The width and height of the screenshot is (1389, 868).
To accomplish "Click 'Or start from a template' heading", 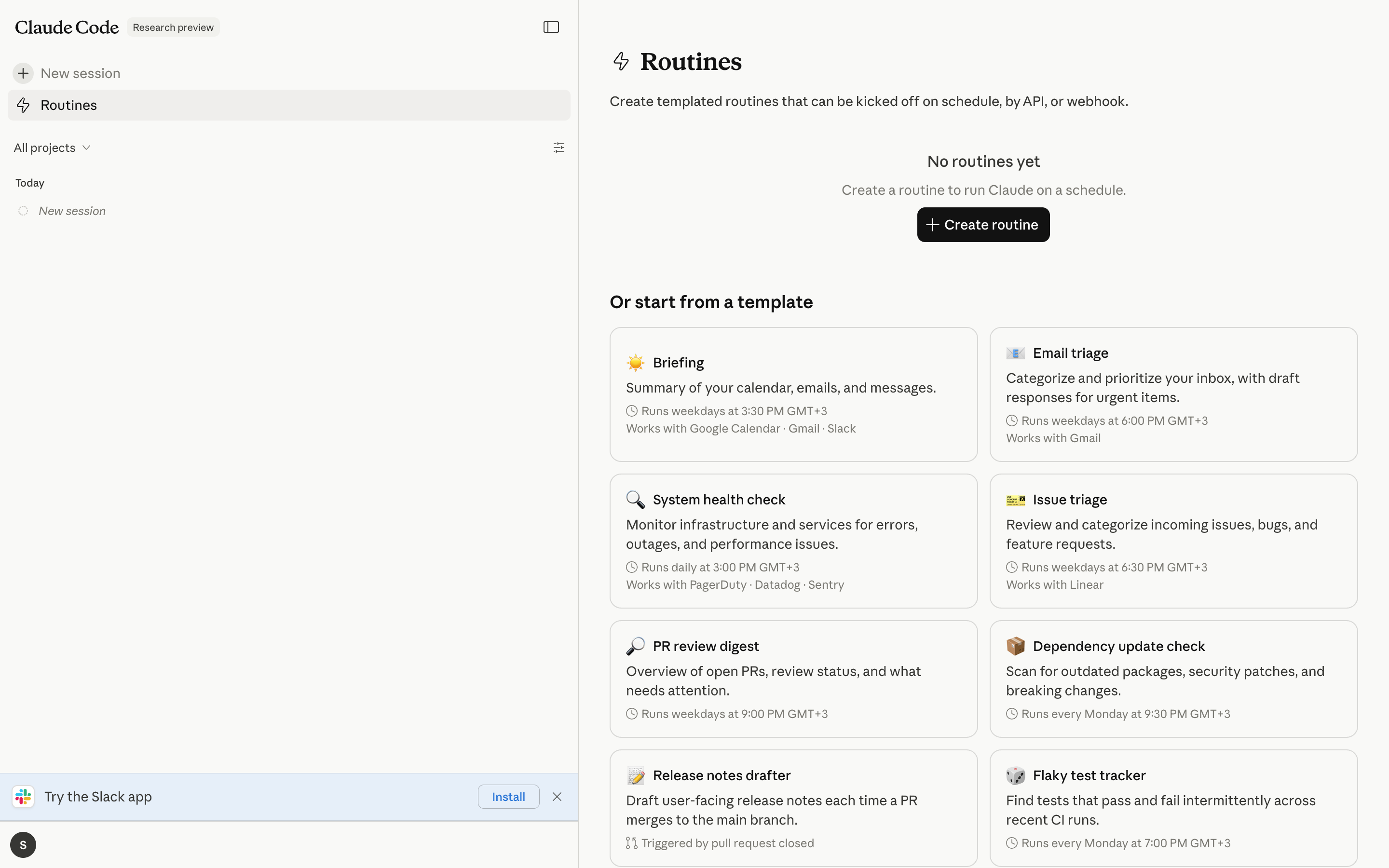I will coord(711,302).
